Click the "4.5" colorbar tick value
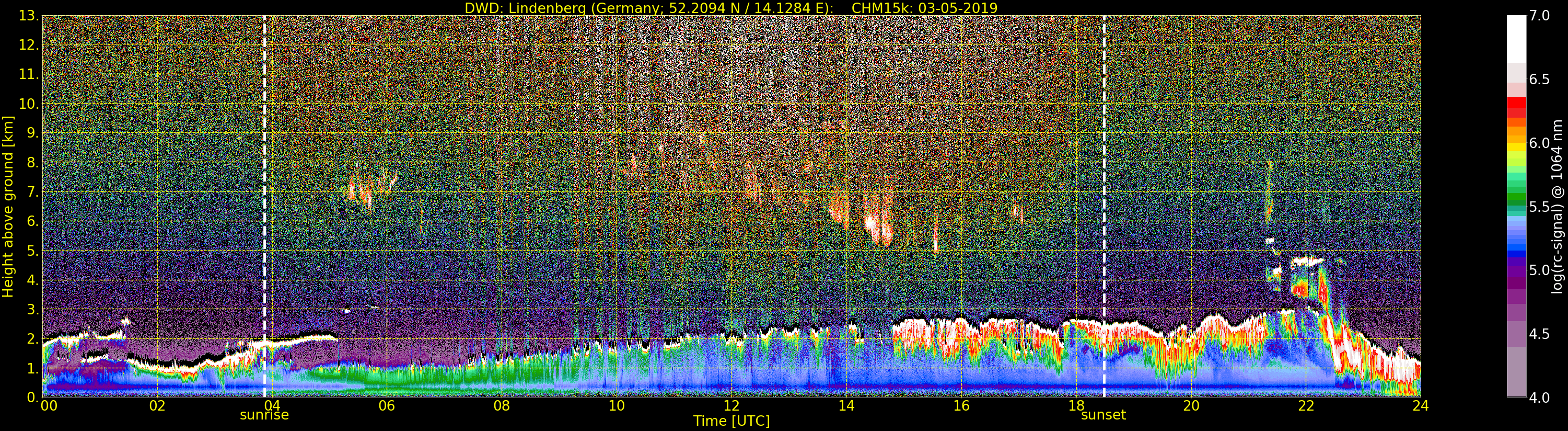 (1539, 334)
